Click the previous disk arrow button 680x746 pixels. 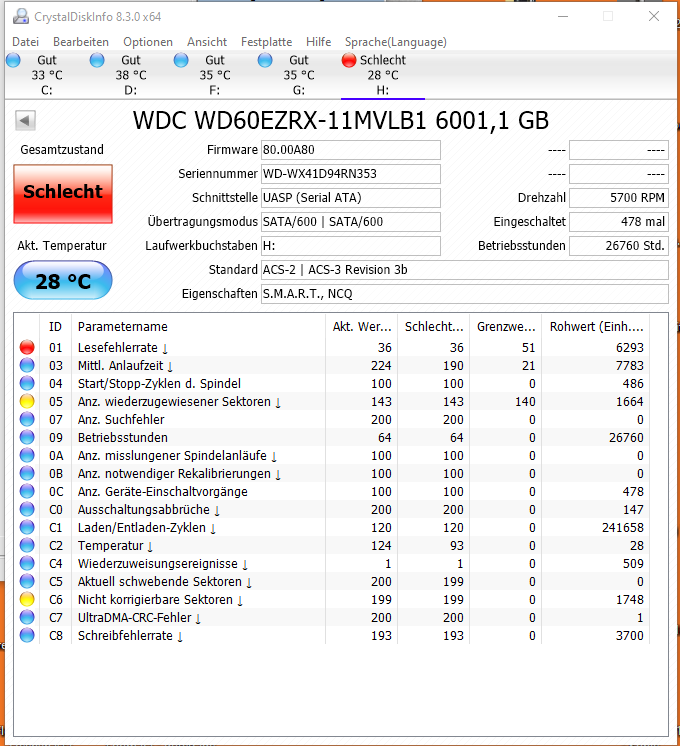(x=25, y=120)
